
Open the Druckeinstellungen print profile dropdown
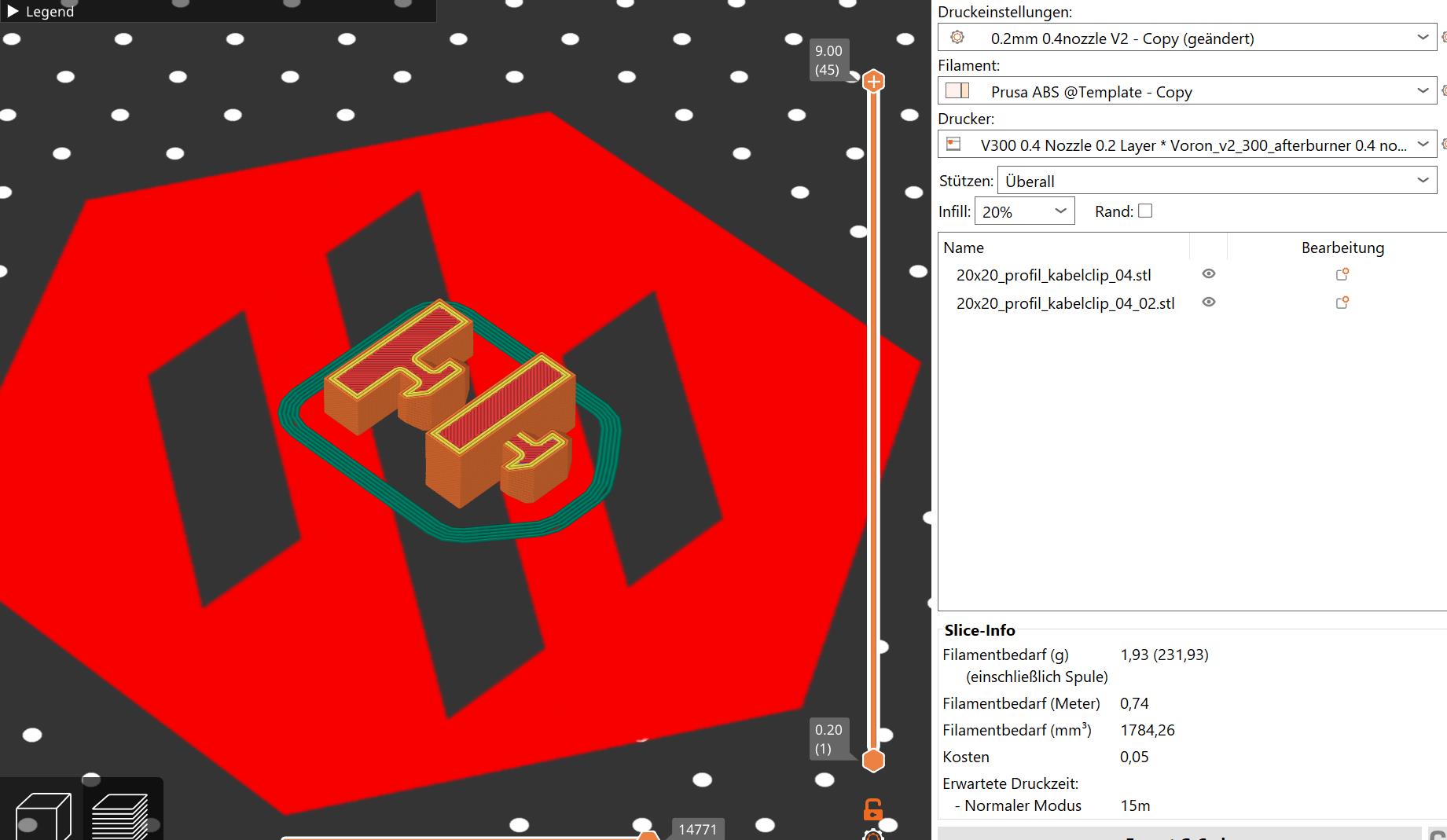tap(1187, 38)
